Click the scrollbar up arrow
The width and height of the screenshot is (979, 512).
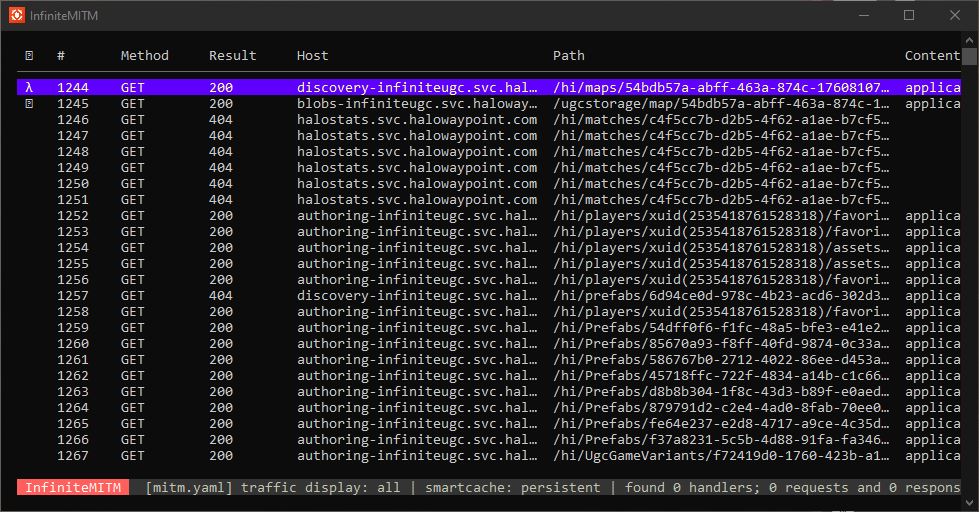(x=970, y=40)
